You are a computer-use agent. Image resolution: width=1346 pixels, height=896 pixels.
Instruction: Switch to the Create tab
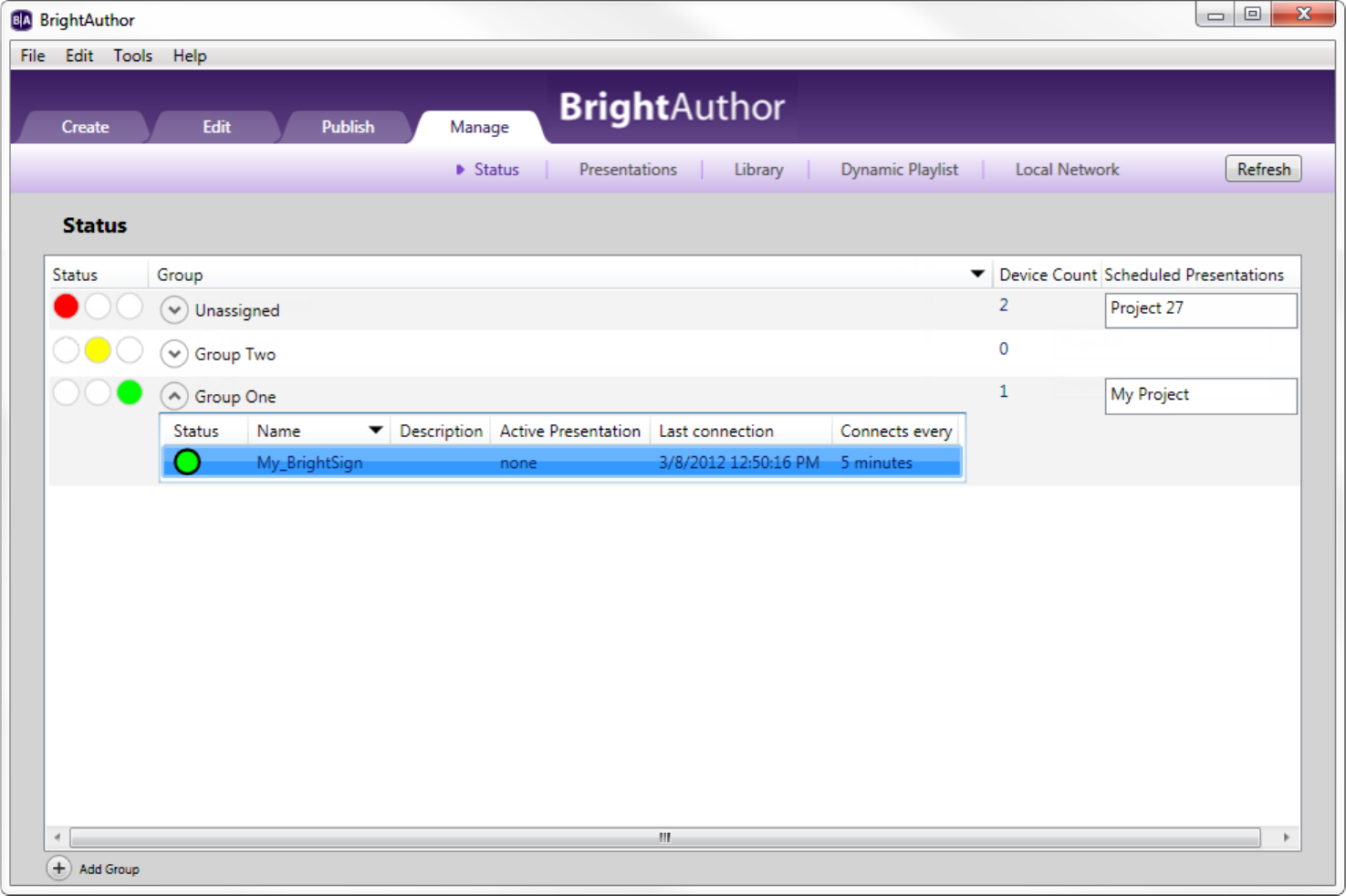[x=85, y=127]
